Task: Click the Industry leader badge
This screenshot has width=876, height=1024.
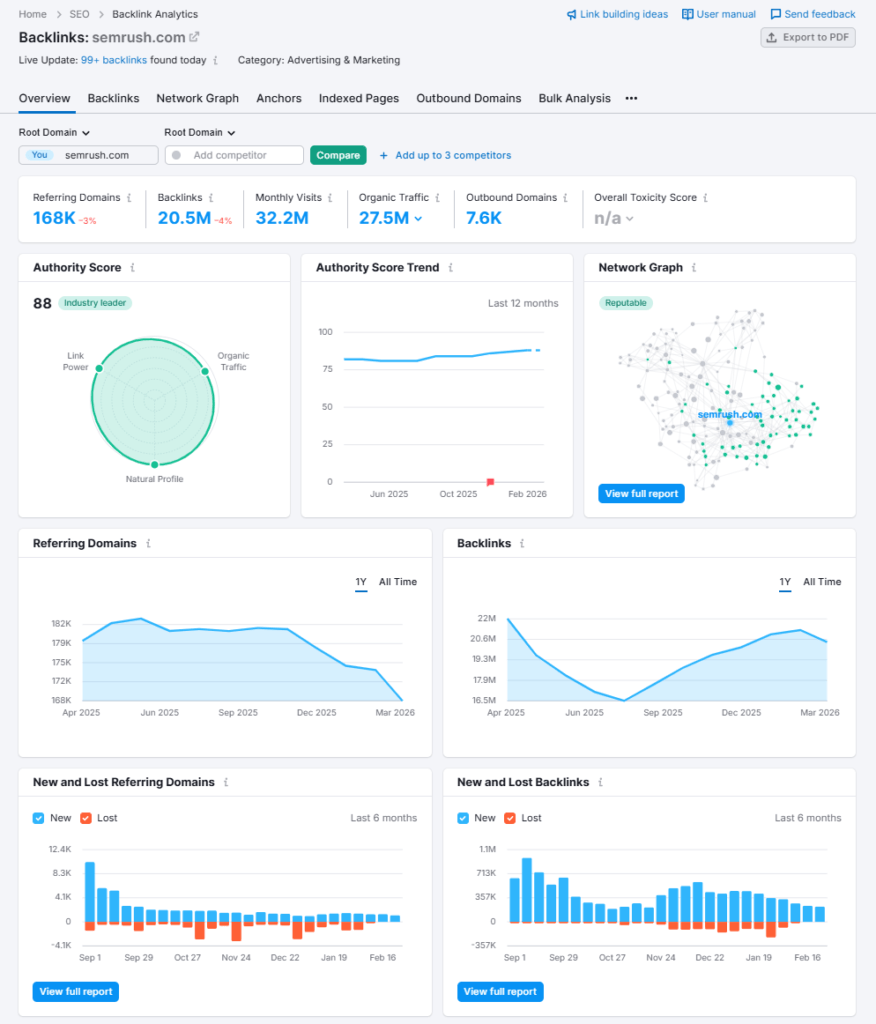Action: click(95, 303)
